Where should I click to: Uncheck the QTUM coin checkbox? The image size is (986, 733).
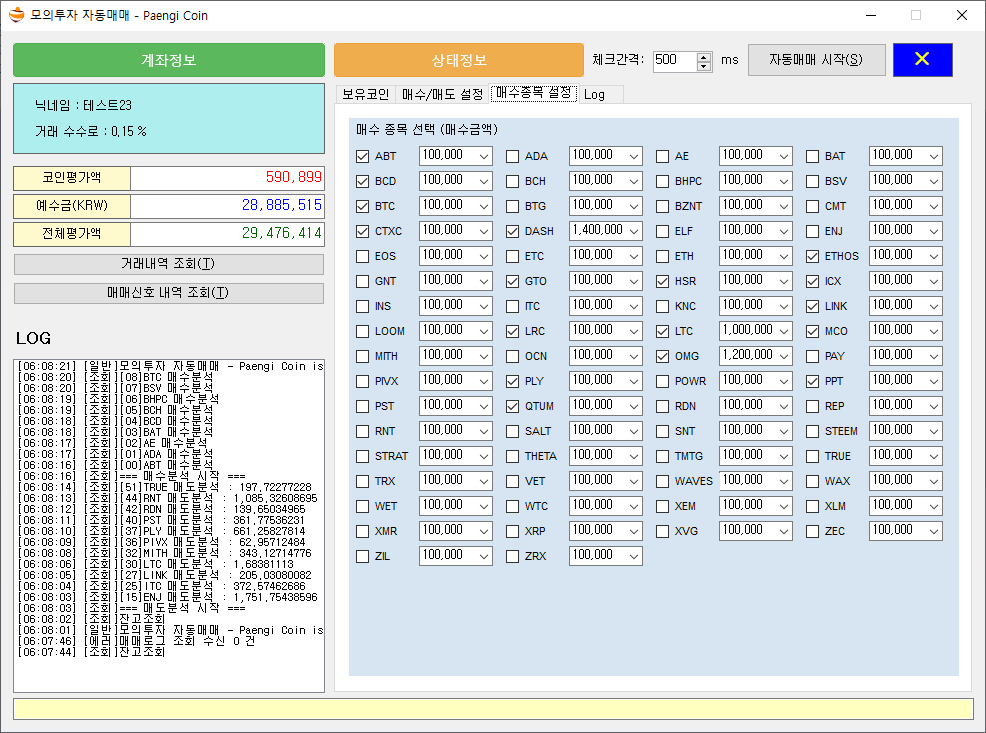click(x=512, y=406)
